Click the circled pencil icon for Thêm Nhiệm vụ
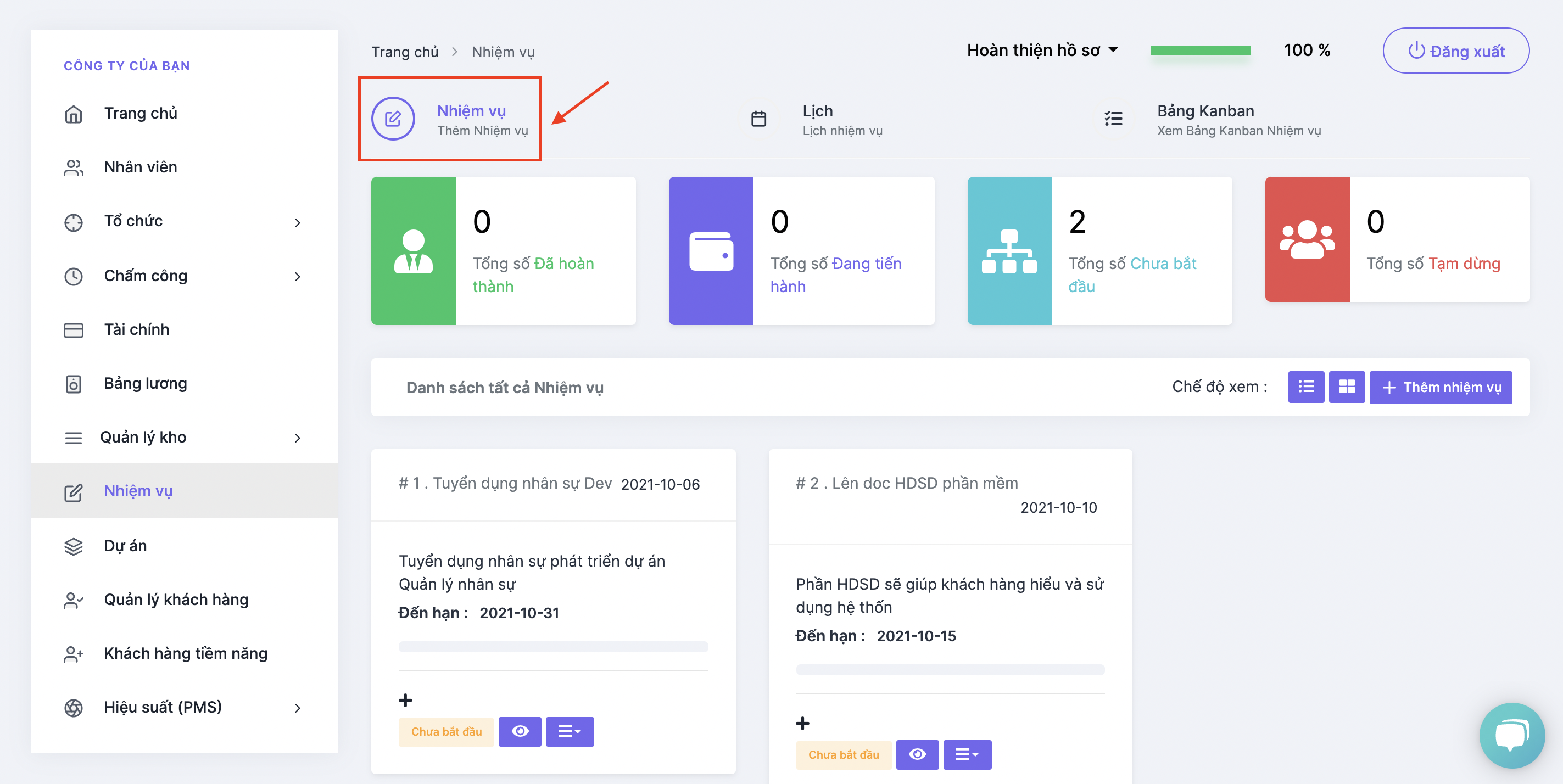The image size is (1563, 784). pos(393,119)
